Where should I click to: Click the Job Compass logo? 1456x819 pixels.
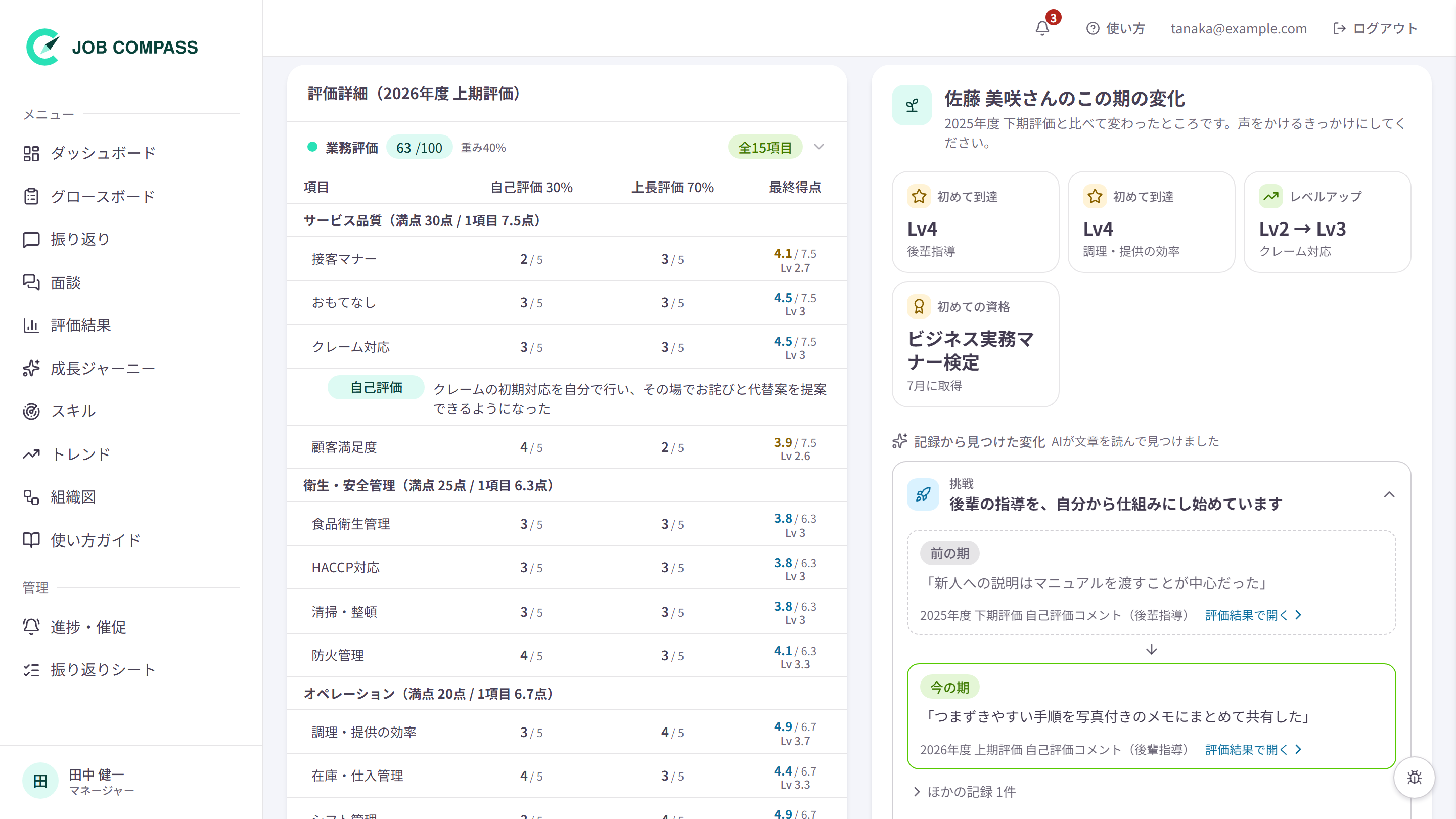pos(112,47)
